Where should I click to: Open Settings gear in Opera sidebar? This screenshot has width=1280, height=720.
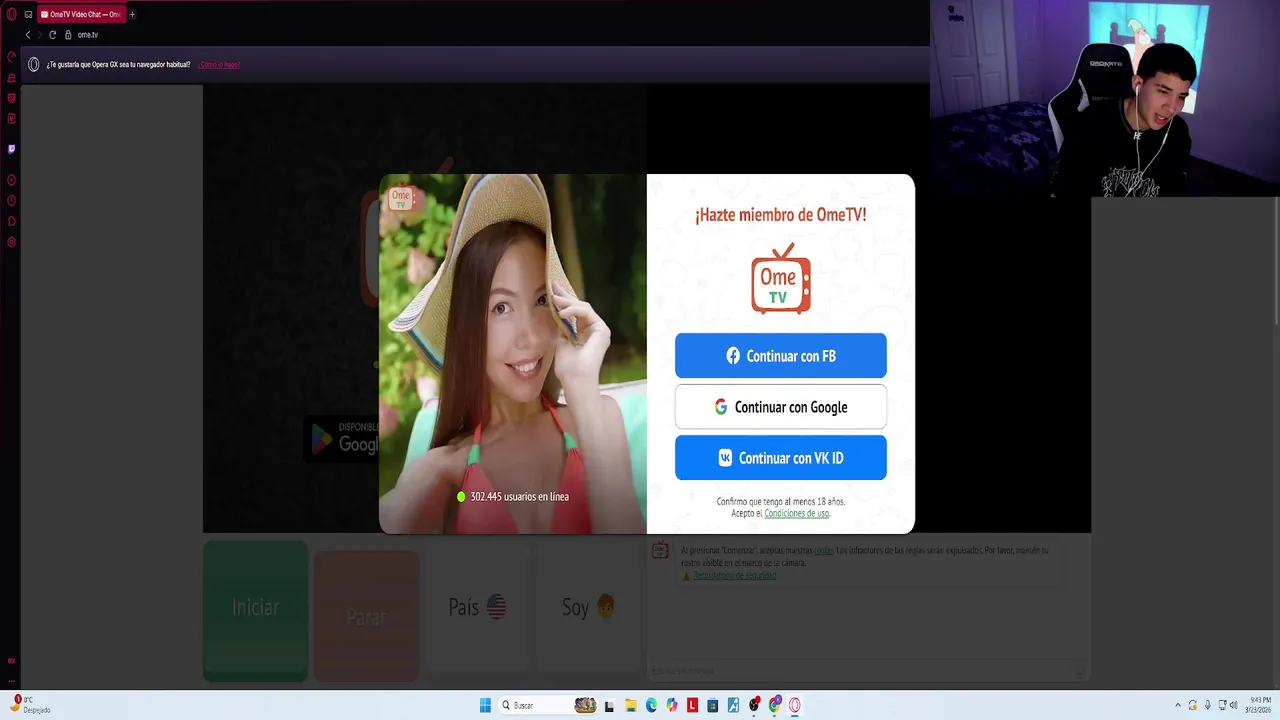(x=11, y=242)
